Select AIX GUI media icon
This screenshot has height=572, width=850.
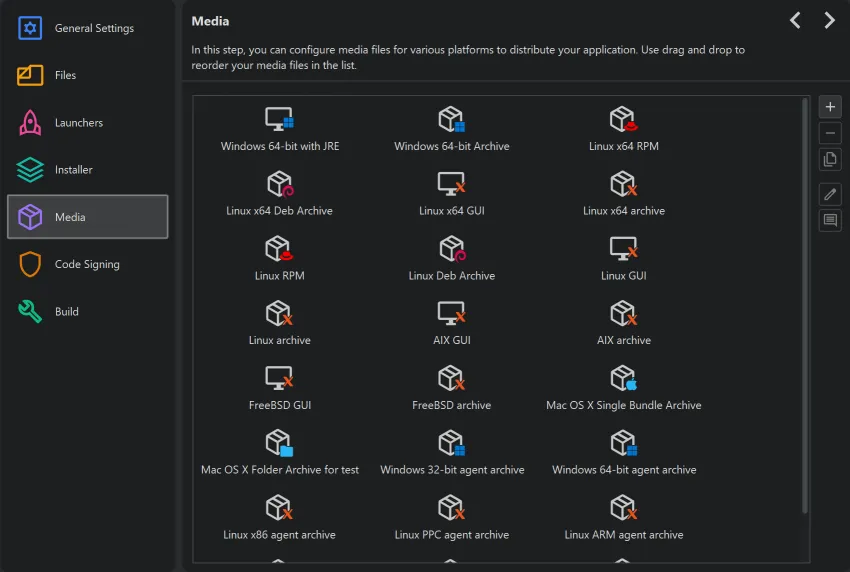pyautogui.click(x=452, y=313)
